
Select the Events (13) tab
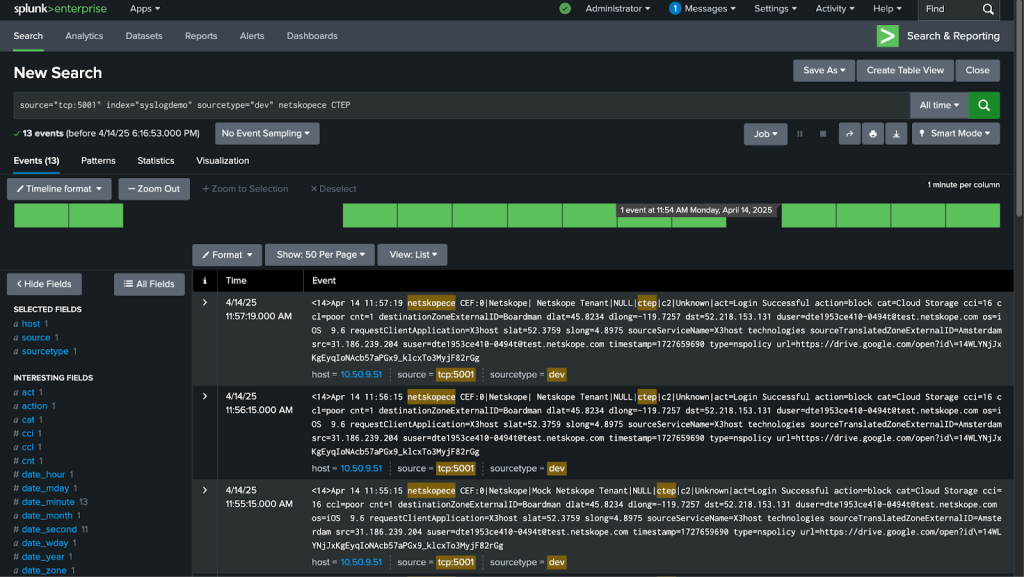(x=37, y=161)
